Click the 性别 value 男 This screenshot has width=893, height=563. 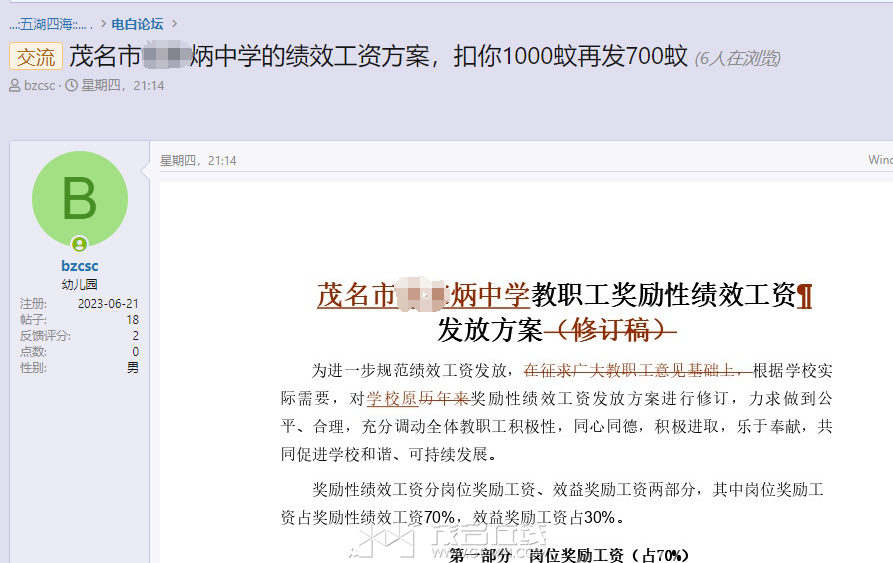[133, 367]
